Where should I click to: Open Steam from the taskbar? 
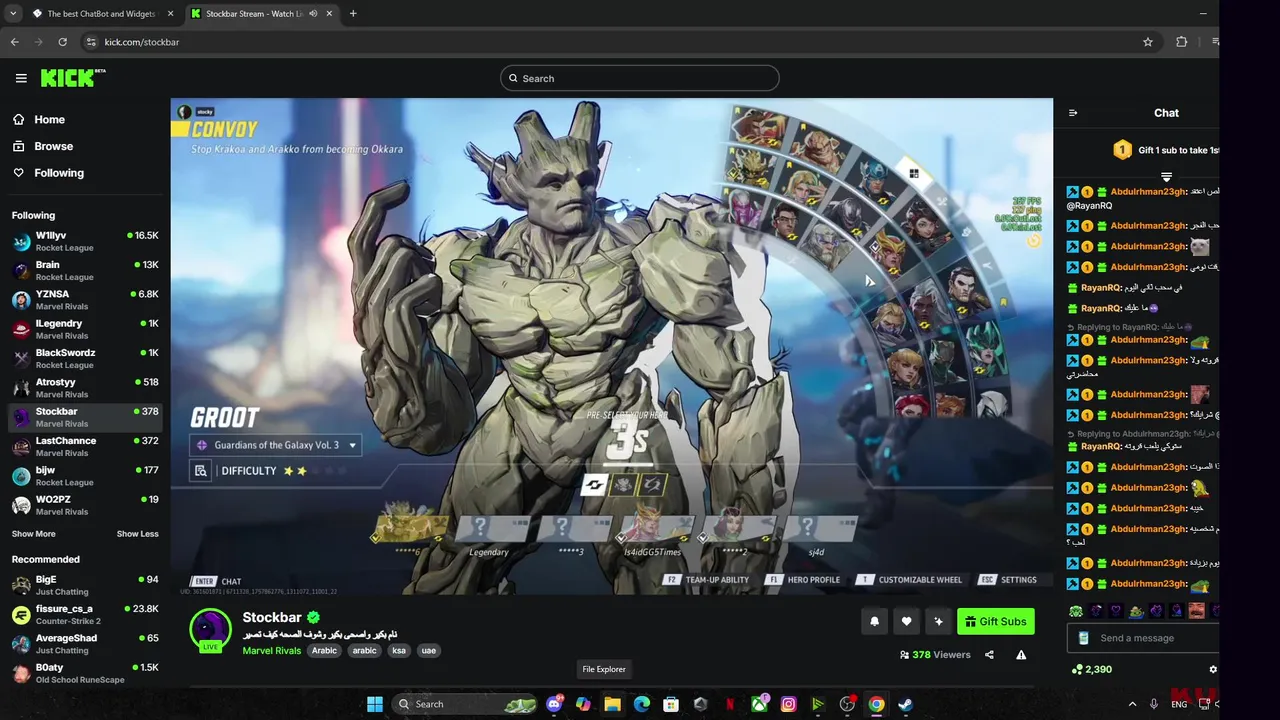(905, 704)
